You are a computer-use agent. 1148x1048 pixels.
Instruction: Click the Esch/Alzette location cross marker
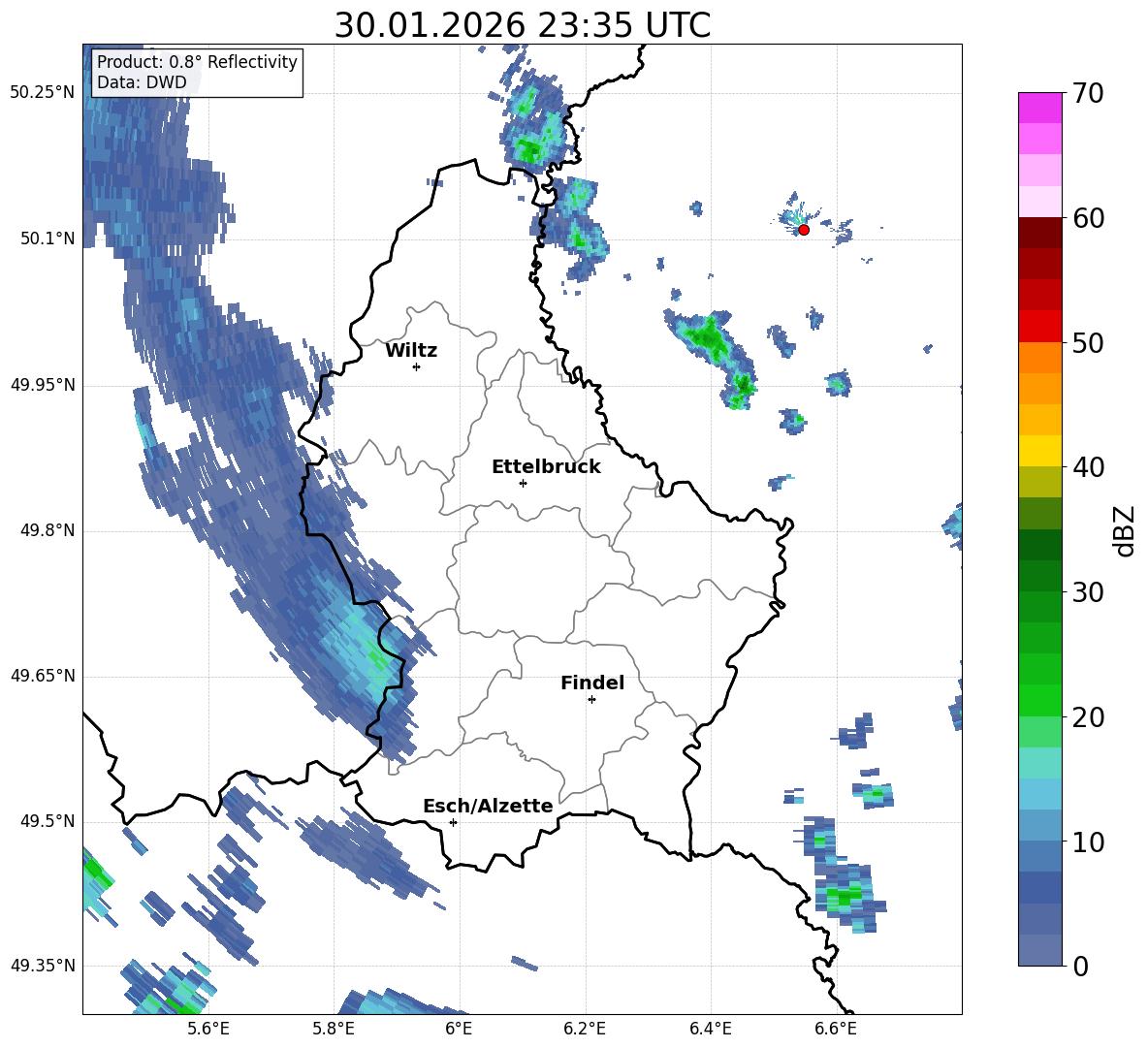(453, 822)
